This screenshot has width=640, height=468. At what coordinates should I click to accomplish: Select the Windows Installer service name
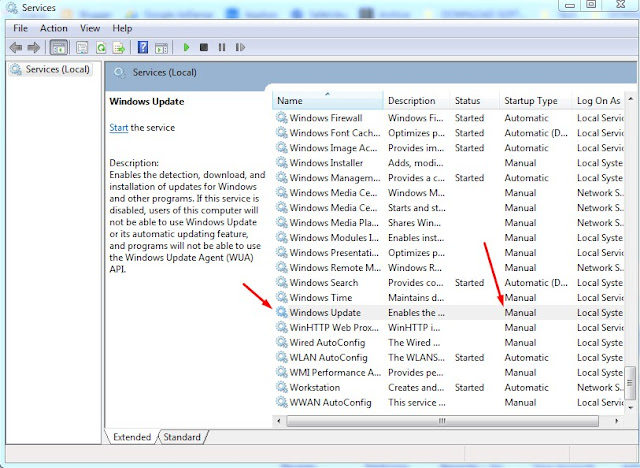tap(326, 162)
